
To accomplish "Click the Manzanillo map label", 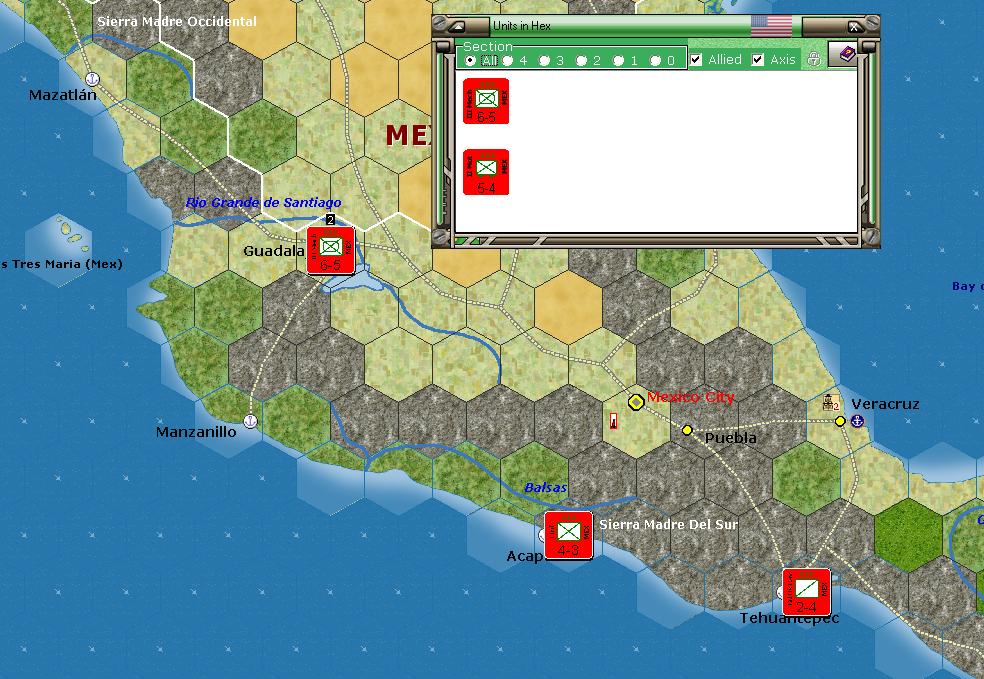I will tap(196, 432).
